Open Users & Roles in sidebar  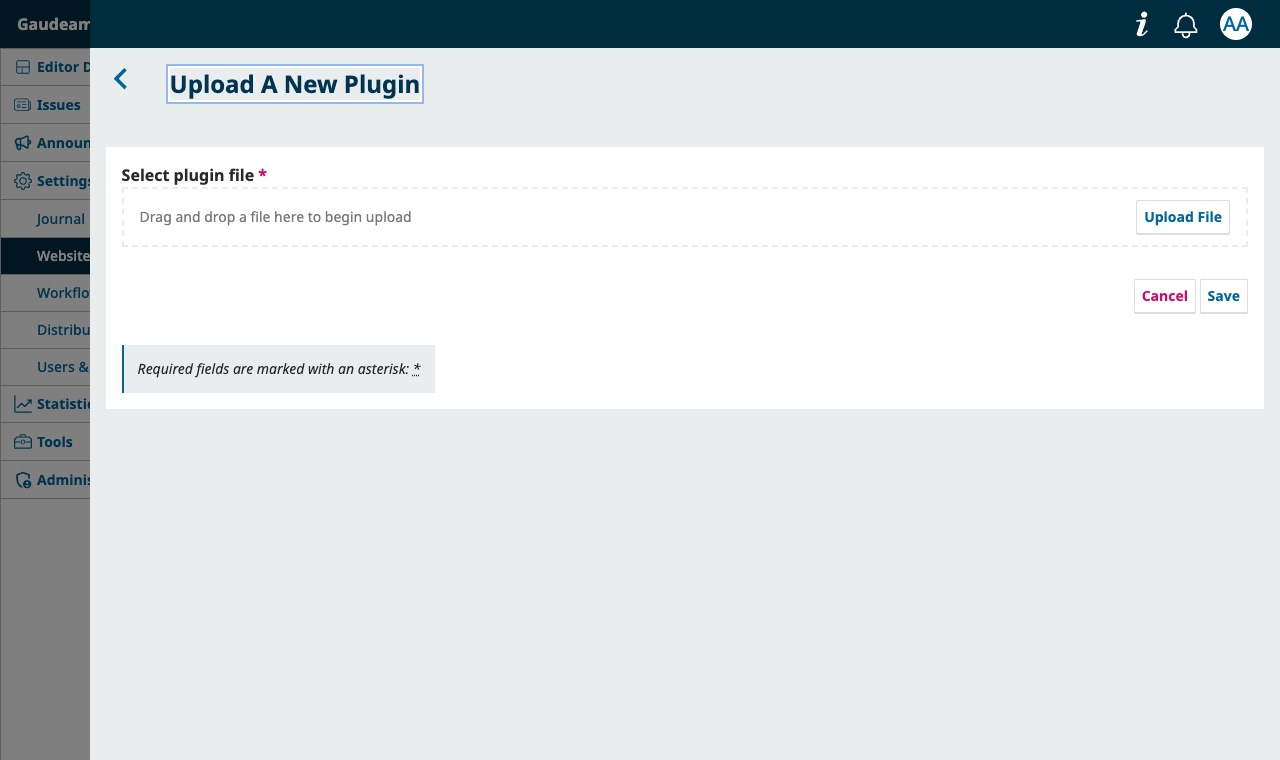click(45, 367)
